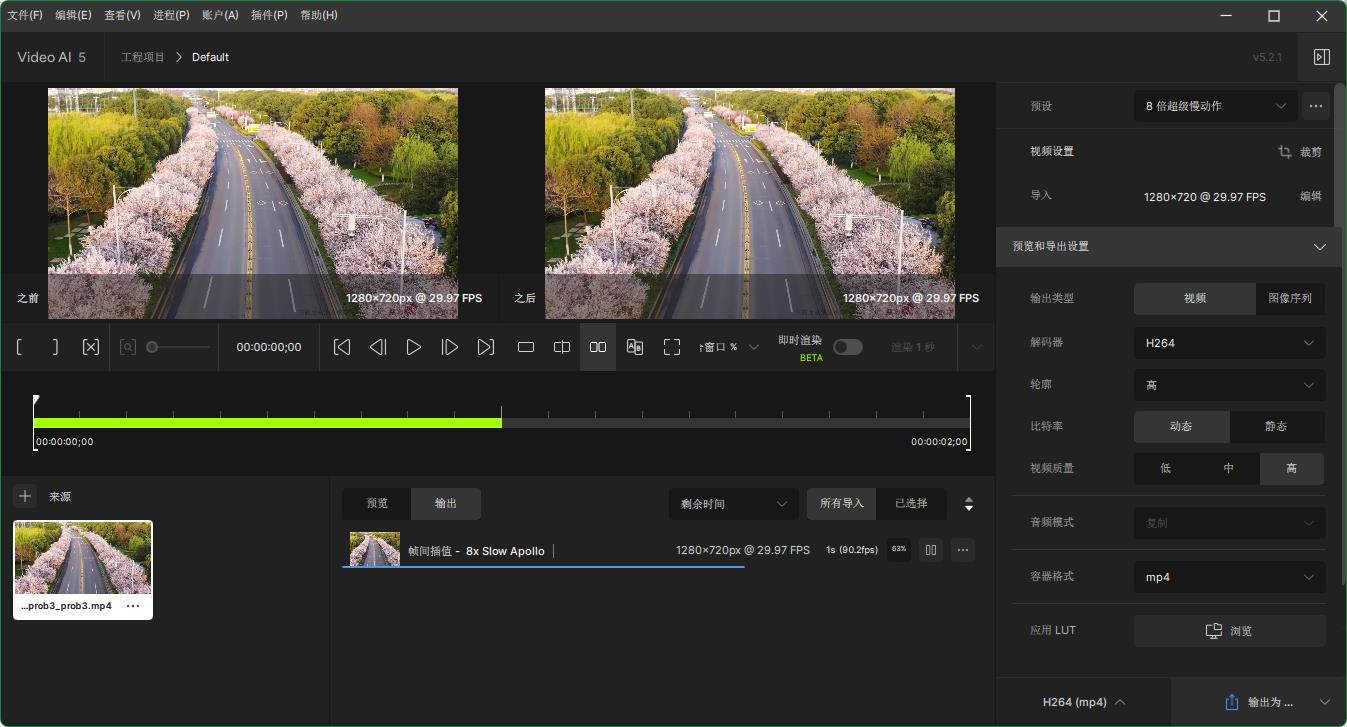Click the input Edit link
The width and height of the screenshot is (1347, 727).
[x=1310, y=196]
